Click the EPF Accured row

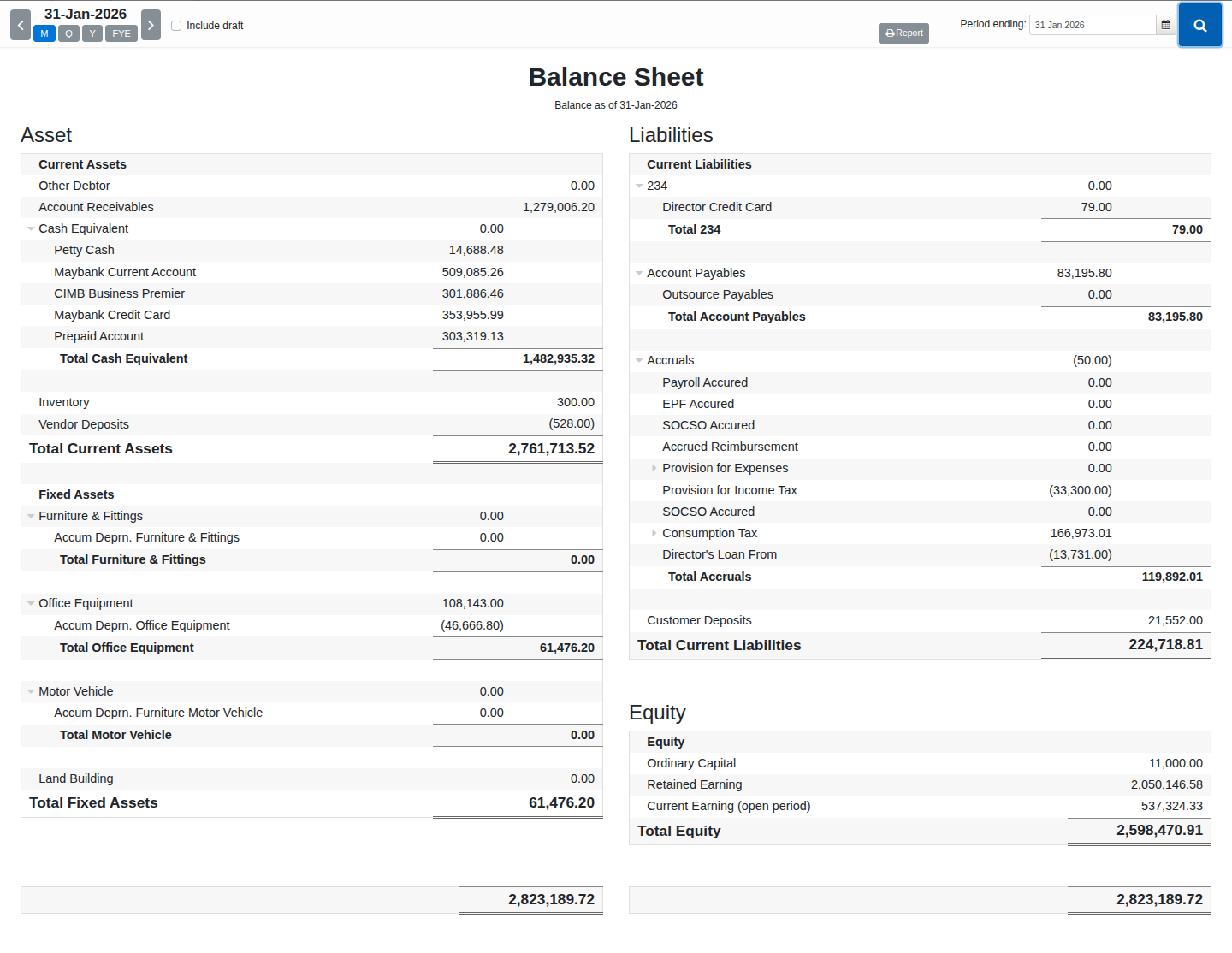(920, 404)
